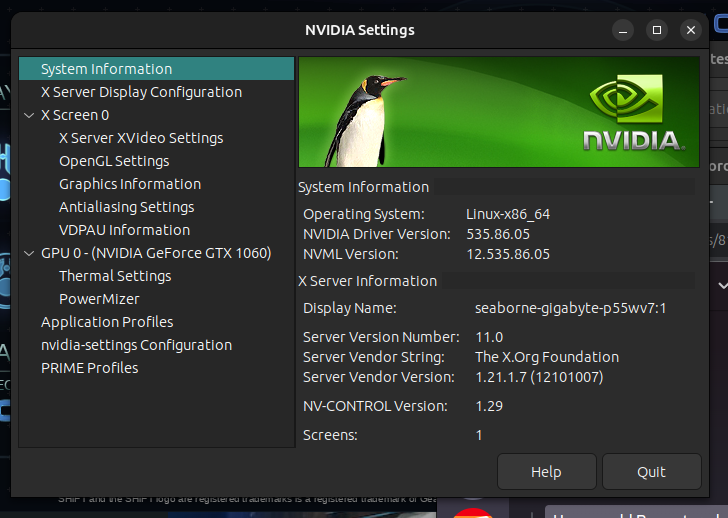Click the NV-CONTROL version value 1.29
Screen dimensions: 728x518
click(x=489, y=406)
